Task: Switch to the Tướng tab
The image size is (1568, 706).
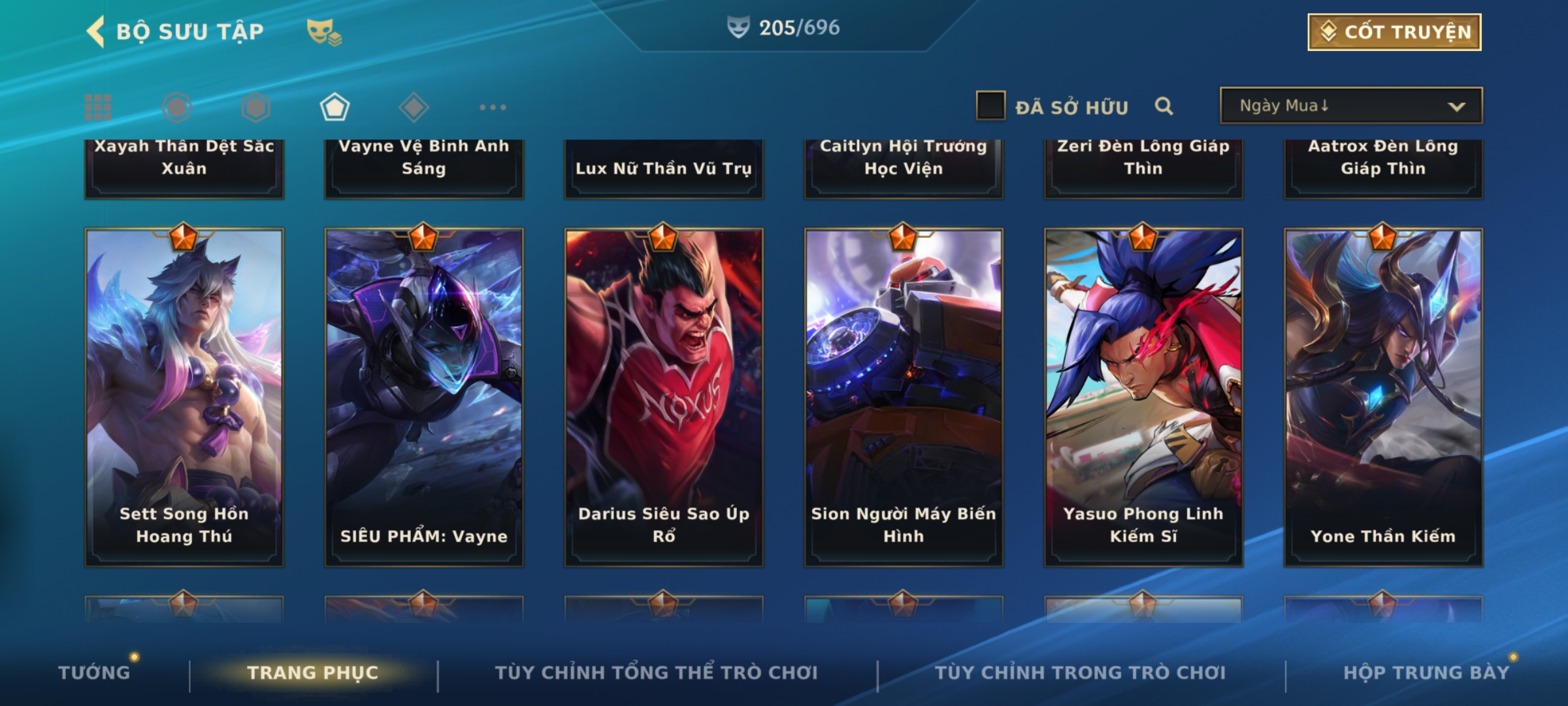Action: (94, 672)
